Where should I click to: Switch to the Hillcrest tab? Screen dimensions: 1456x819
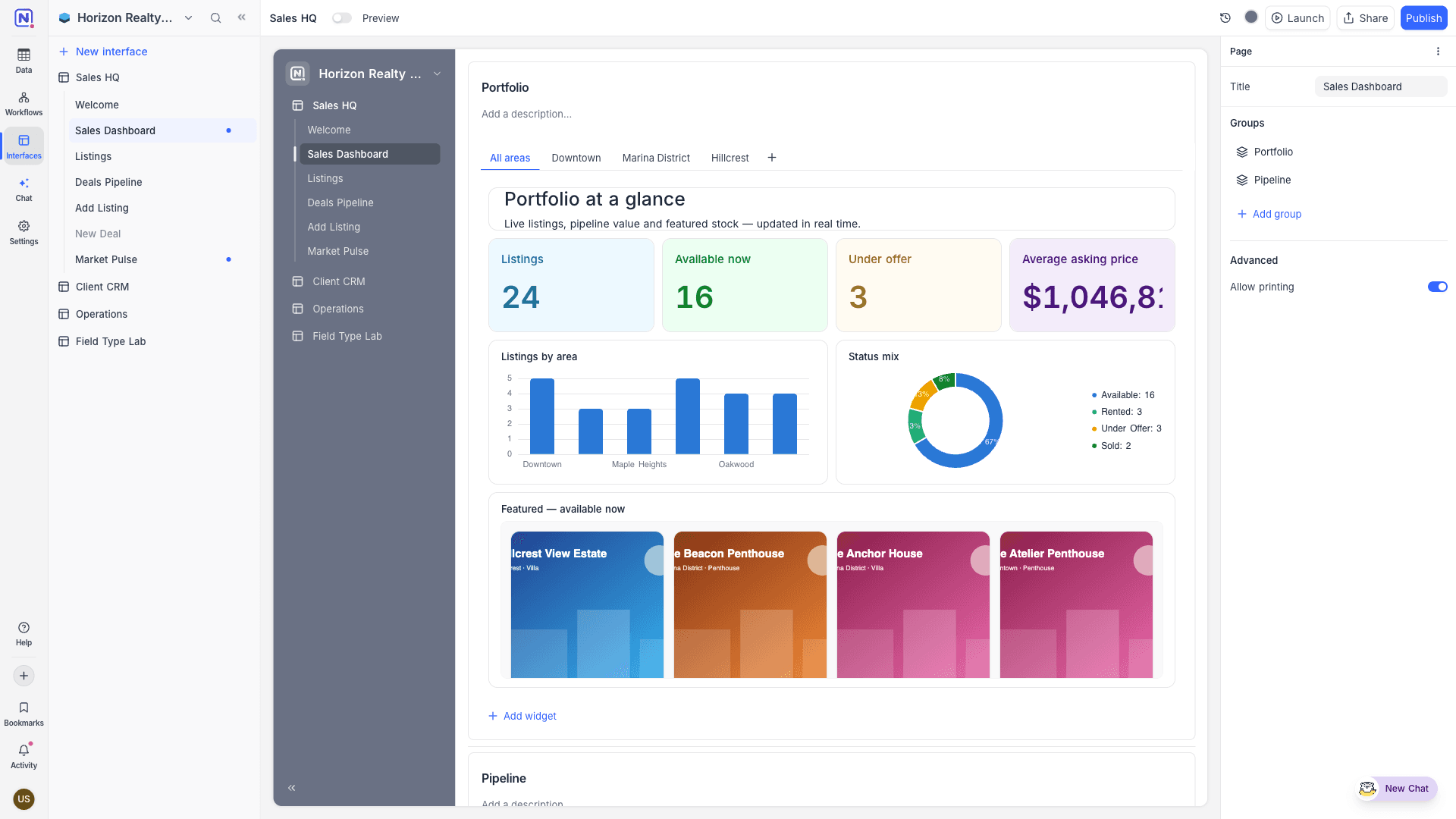730,158
